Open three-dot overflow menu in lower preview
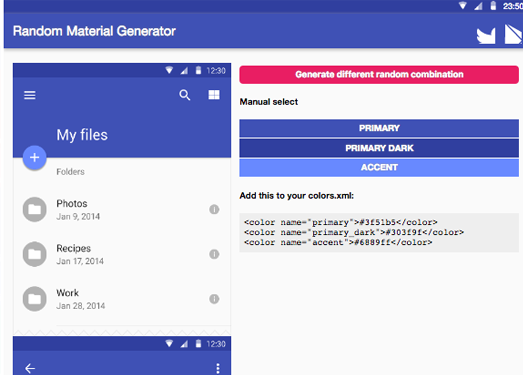 tap(218, 368)
